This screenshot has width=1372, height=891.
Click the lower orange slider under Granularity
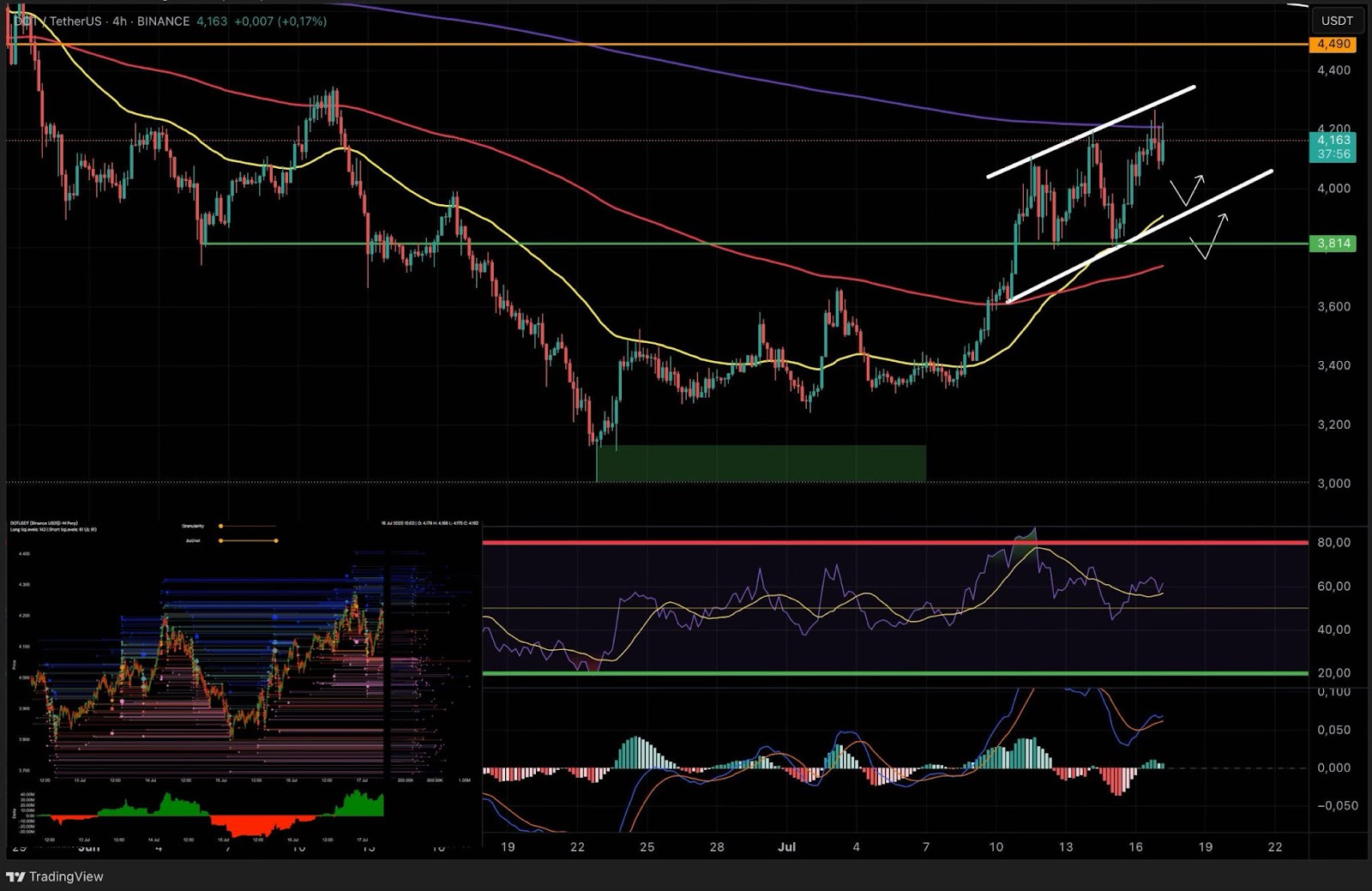click(248, 540)
